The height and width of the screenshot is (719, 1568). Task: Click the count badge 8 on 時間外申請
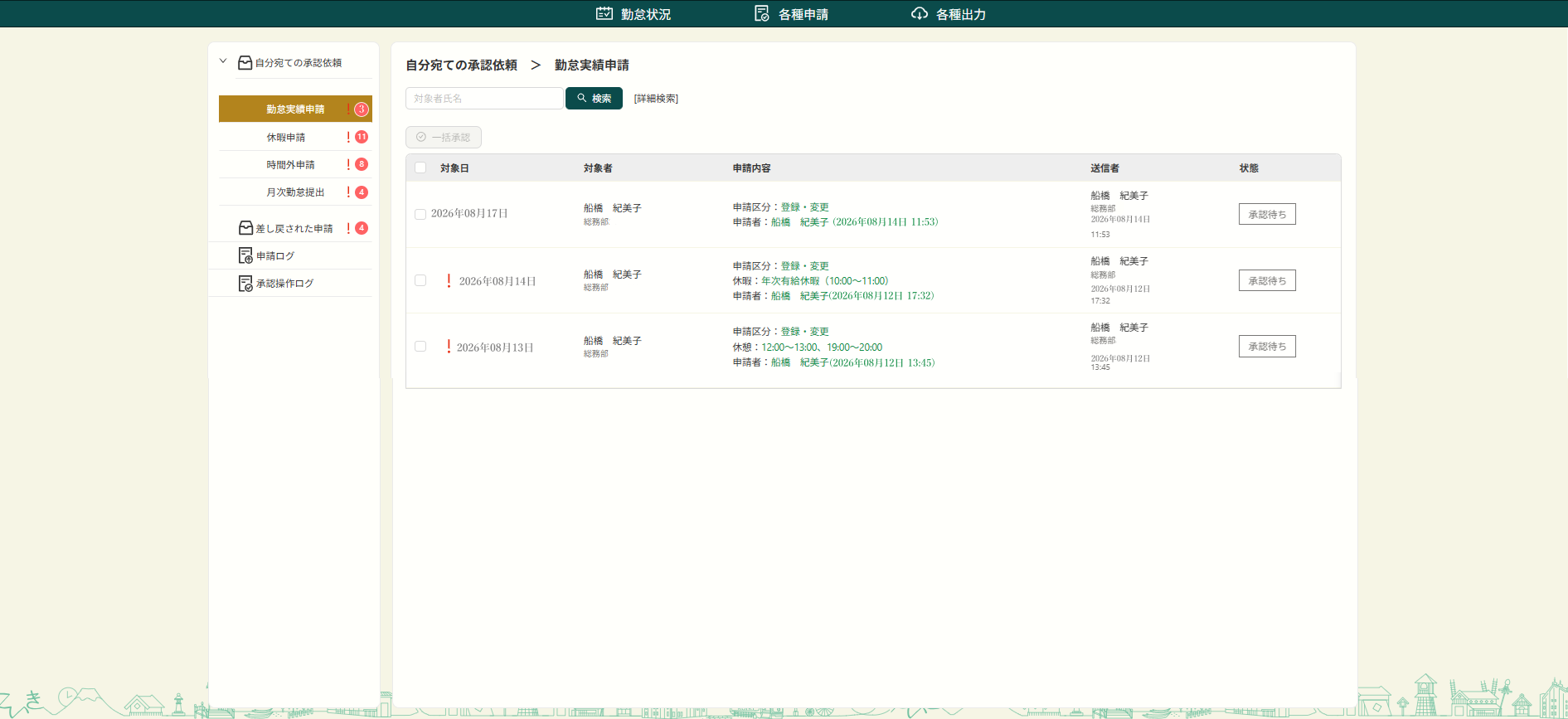[362, 164]
